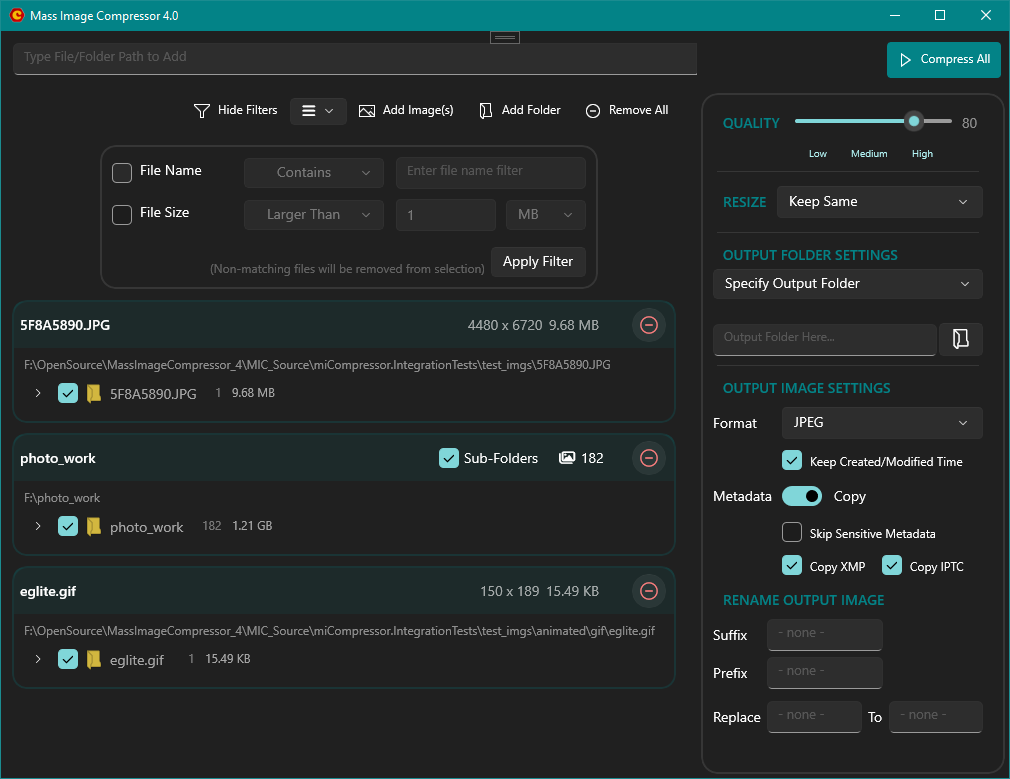Expand the 5F8A5890.JPG tree row
1010x779 pixels.
[x=38, y=393]
